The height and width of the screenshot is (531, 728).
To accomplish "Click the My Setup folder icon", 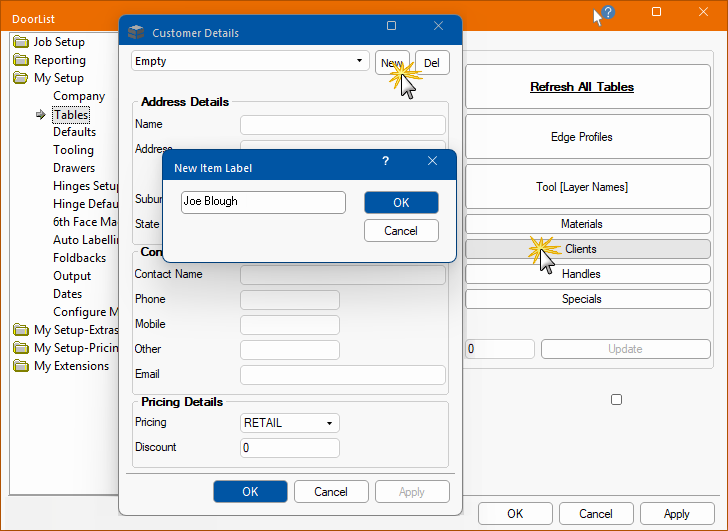I will click(21, 78).
